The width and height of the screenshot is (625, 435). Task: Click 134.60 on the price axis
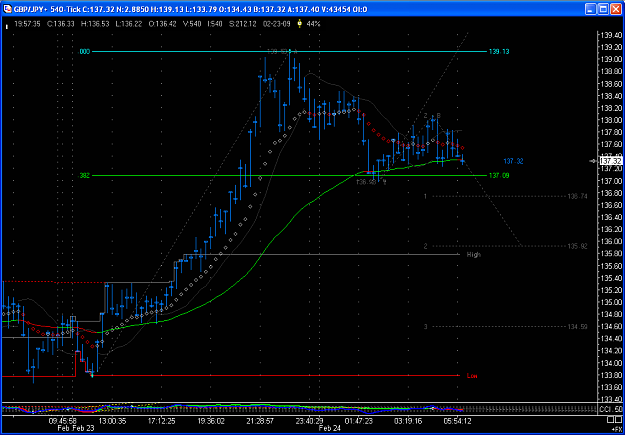point(611,327)
